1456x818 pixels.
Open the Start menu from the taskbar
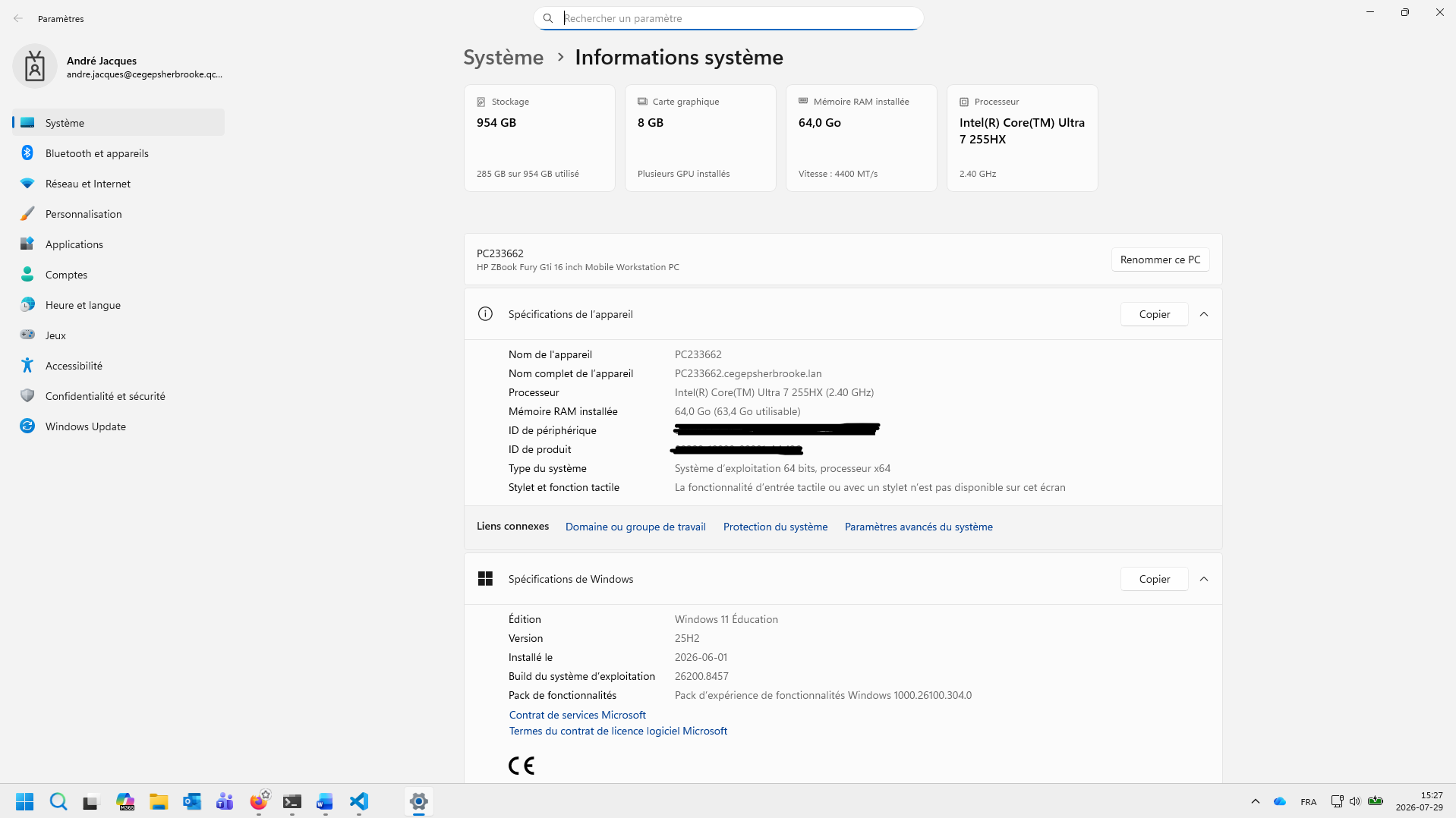[25, 801]
